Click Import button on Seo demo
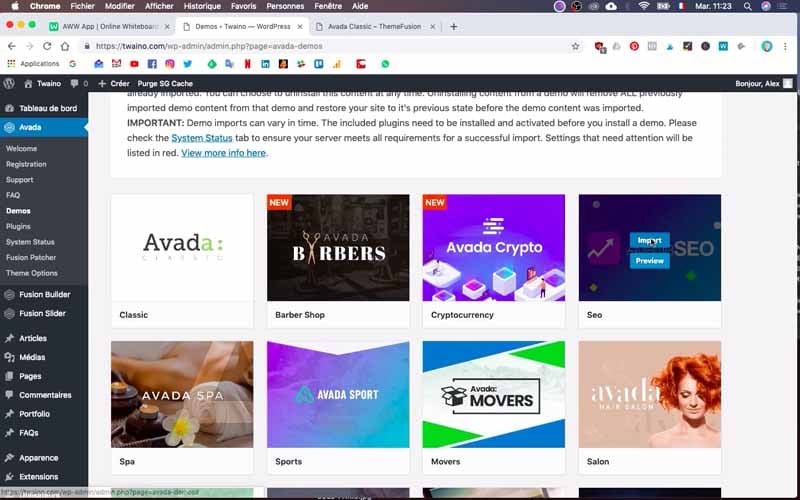The image size is (800, 500). click(x=649, y=240)
